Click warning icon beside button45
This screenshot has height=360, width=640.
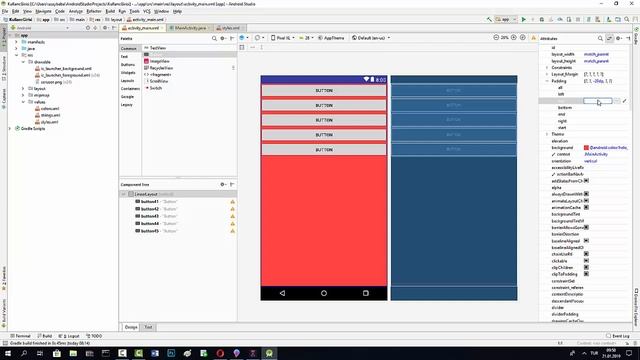(233, 231)
